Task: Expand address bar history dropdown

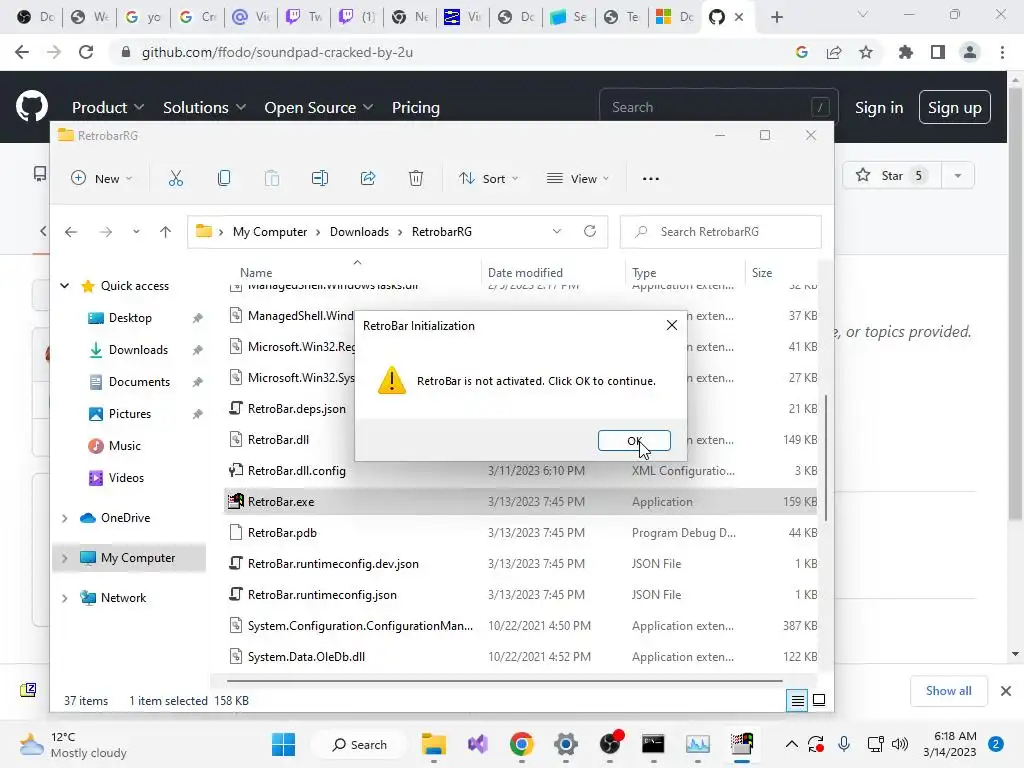Action: [x=556, y=232]
